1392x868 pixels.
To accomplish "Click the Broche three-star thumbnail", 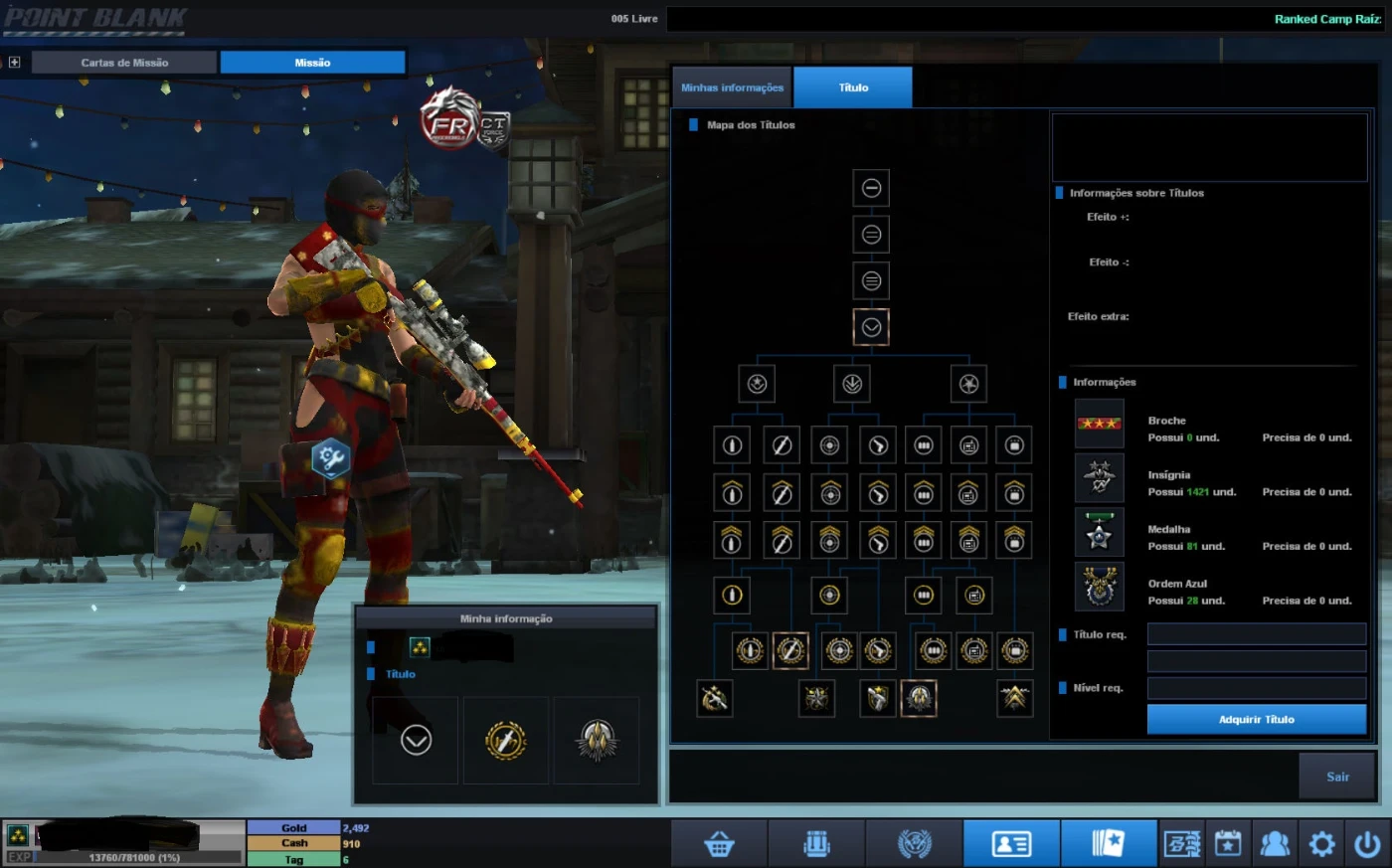I will 1099,424.
